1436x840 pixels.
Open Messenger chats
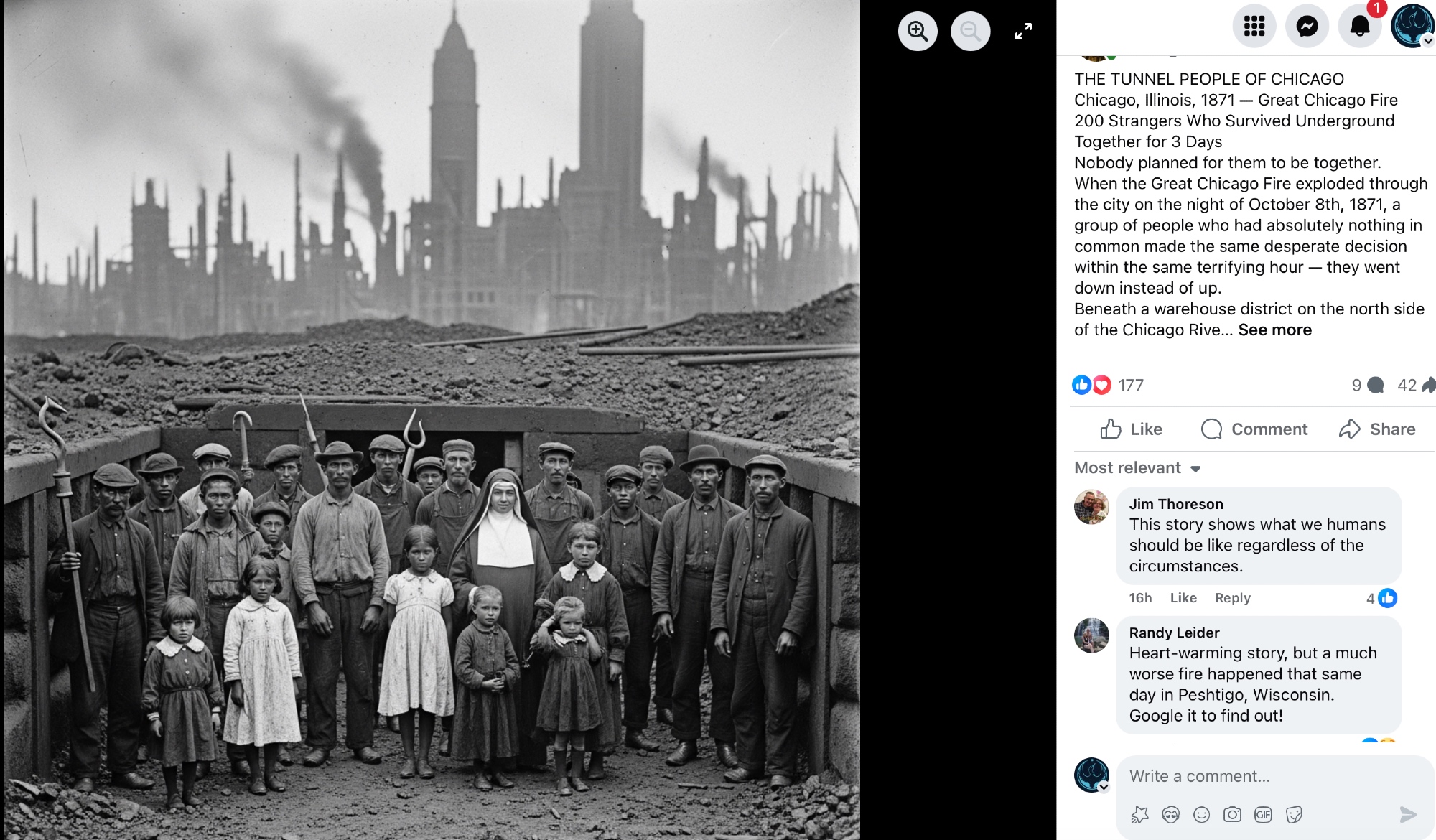tap(1307, 27)
